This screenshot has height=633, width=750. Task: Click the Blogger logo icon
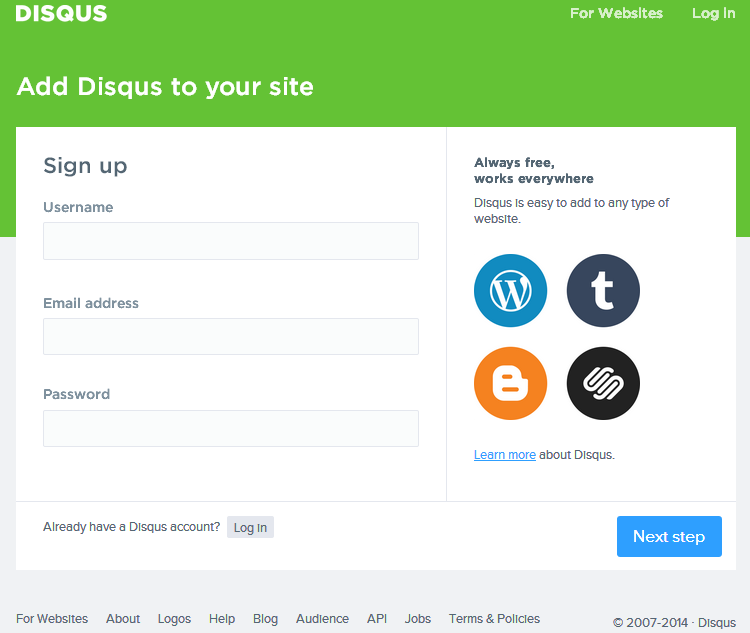[510, 383]
